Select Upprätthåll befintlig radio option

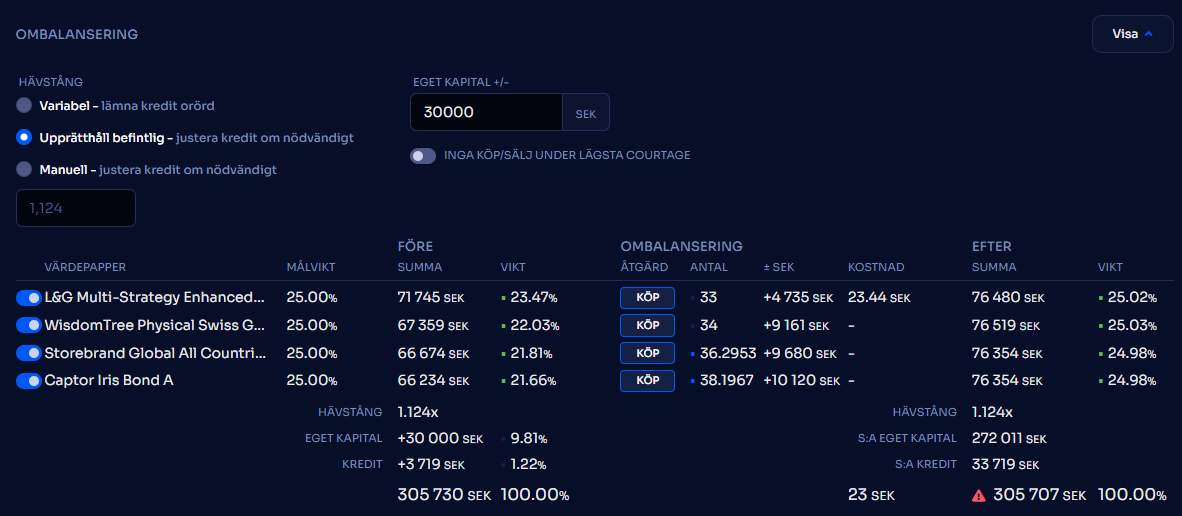click(x=24, y=137)
